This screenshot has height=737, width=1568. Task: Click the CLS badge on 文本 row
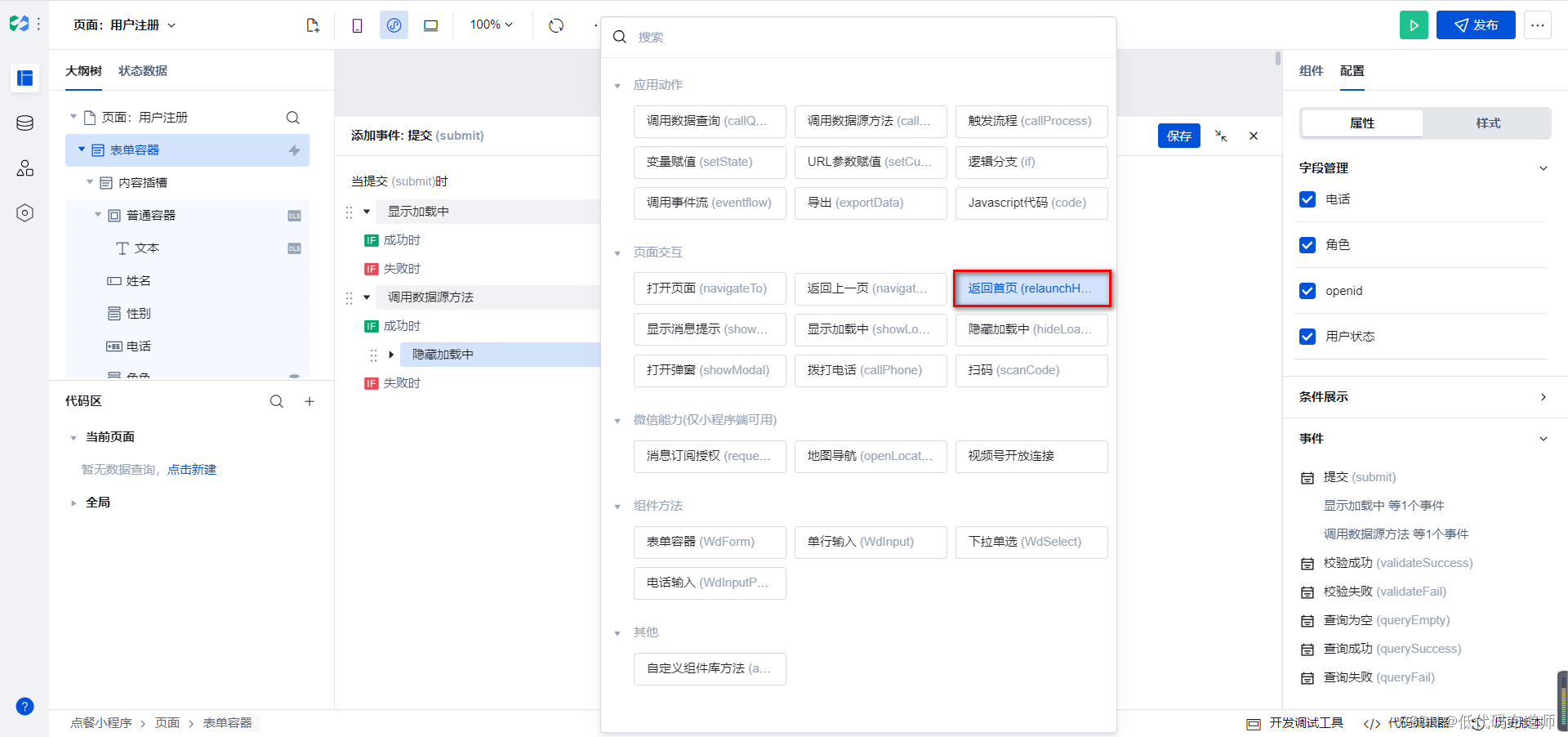294,248
